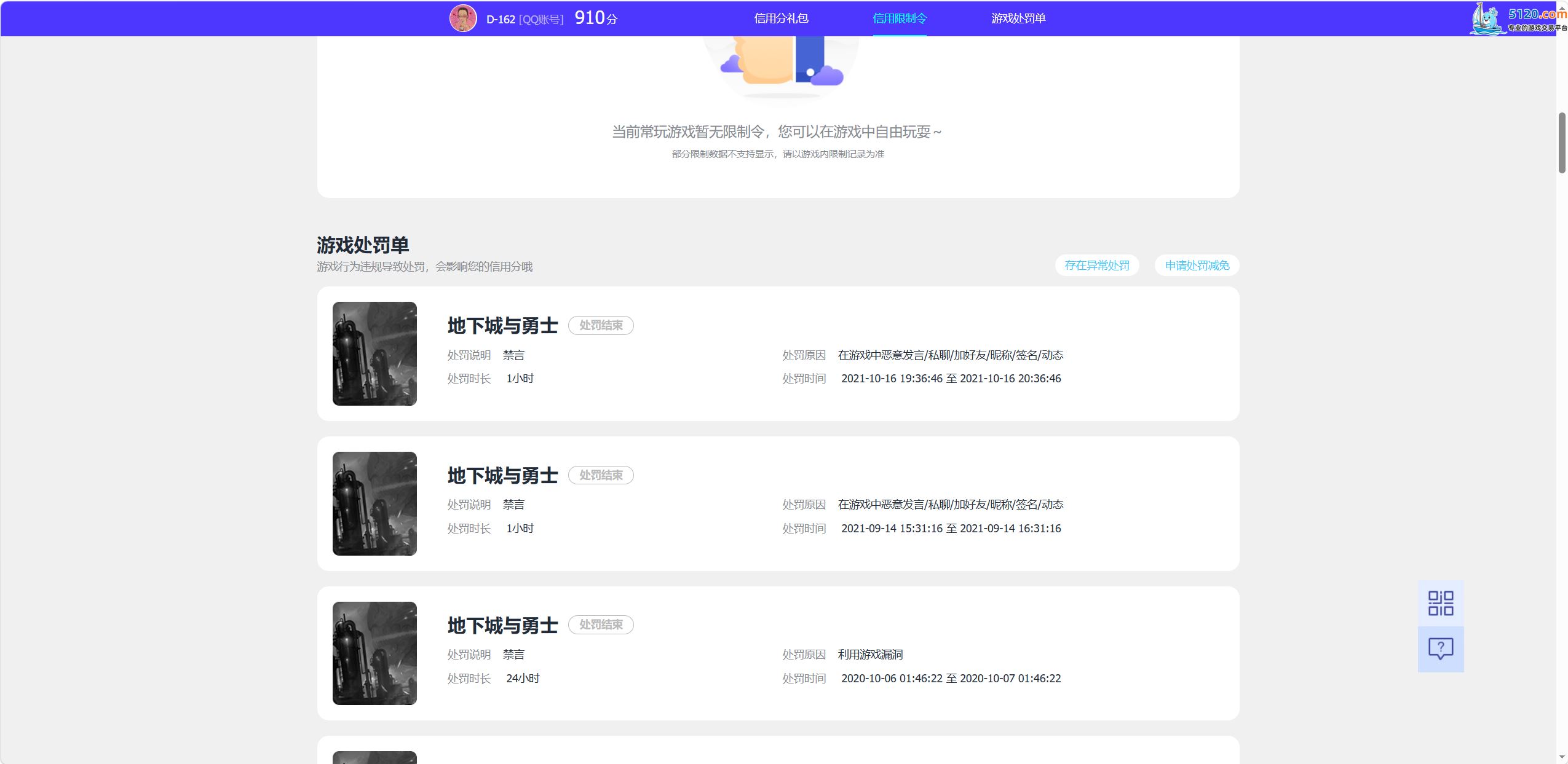The image size is (1568, 764).
Task: Click the time range starting 2021-10-16 19:36:46
Action: [x=951, y=379]
